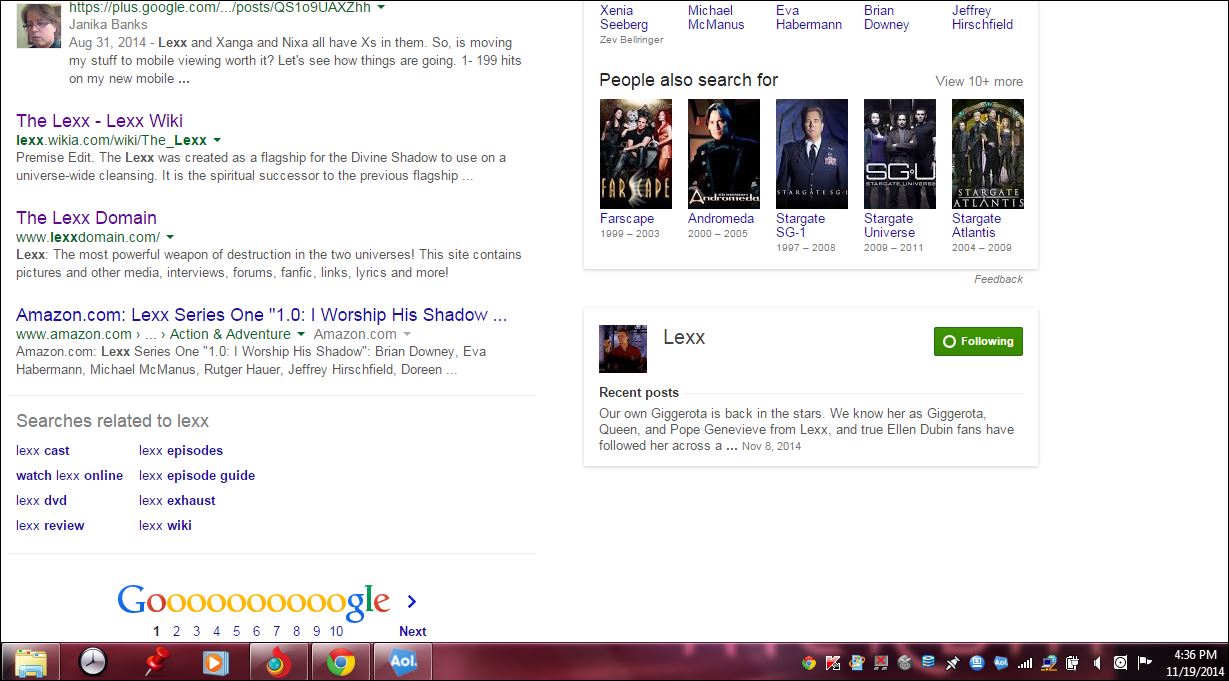Image resolution: width=1229 pixels, height=681 pixels.
Task: Open Windows Explorer from the taskbar
Action: pos(30,663)
